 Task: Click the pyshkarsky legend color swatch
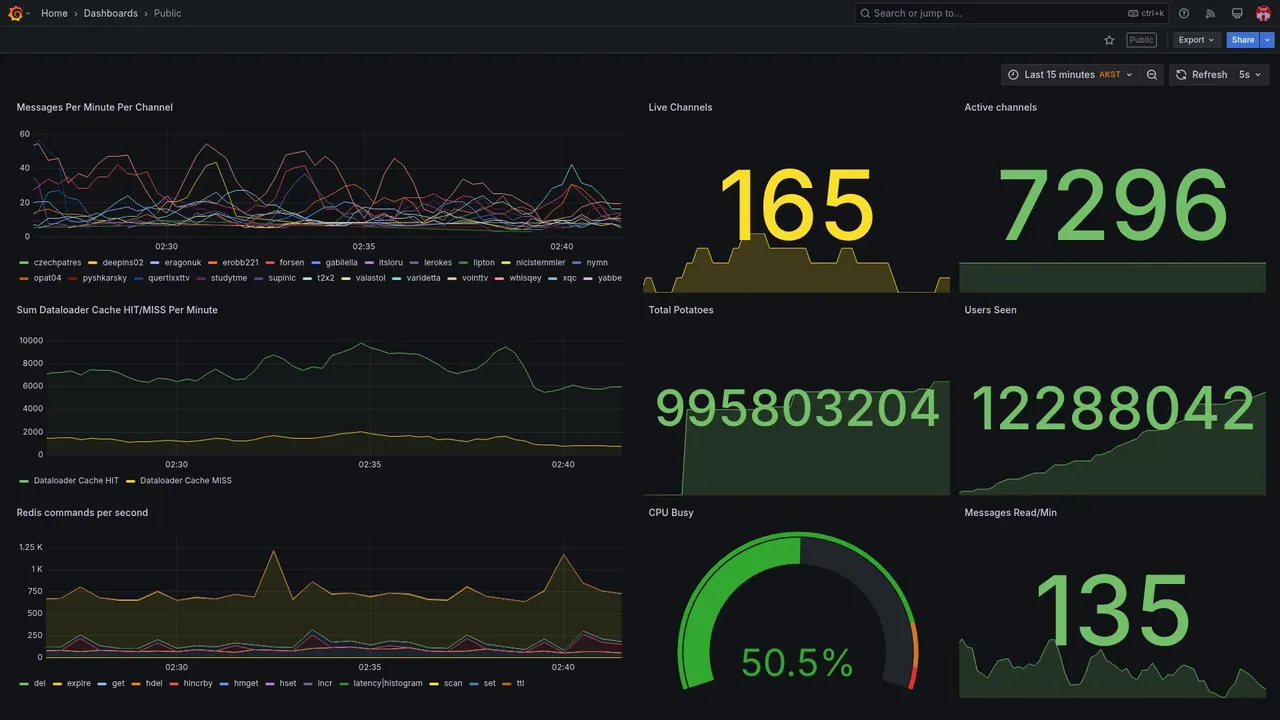pos(72,278)
